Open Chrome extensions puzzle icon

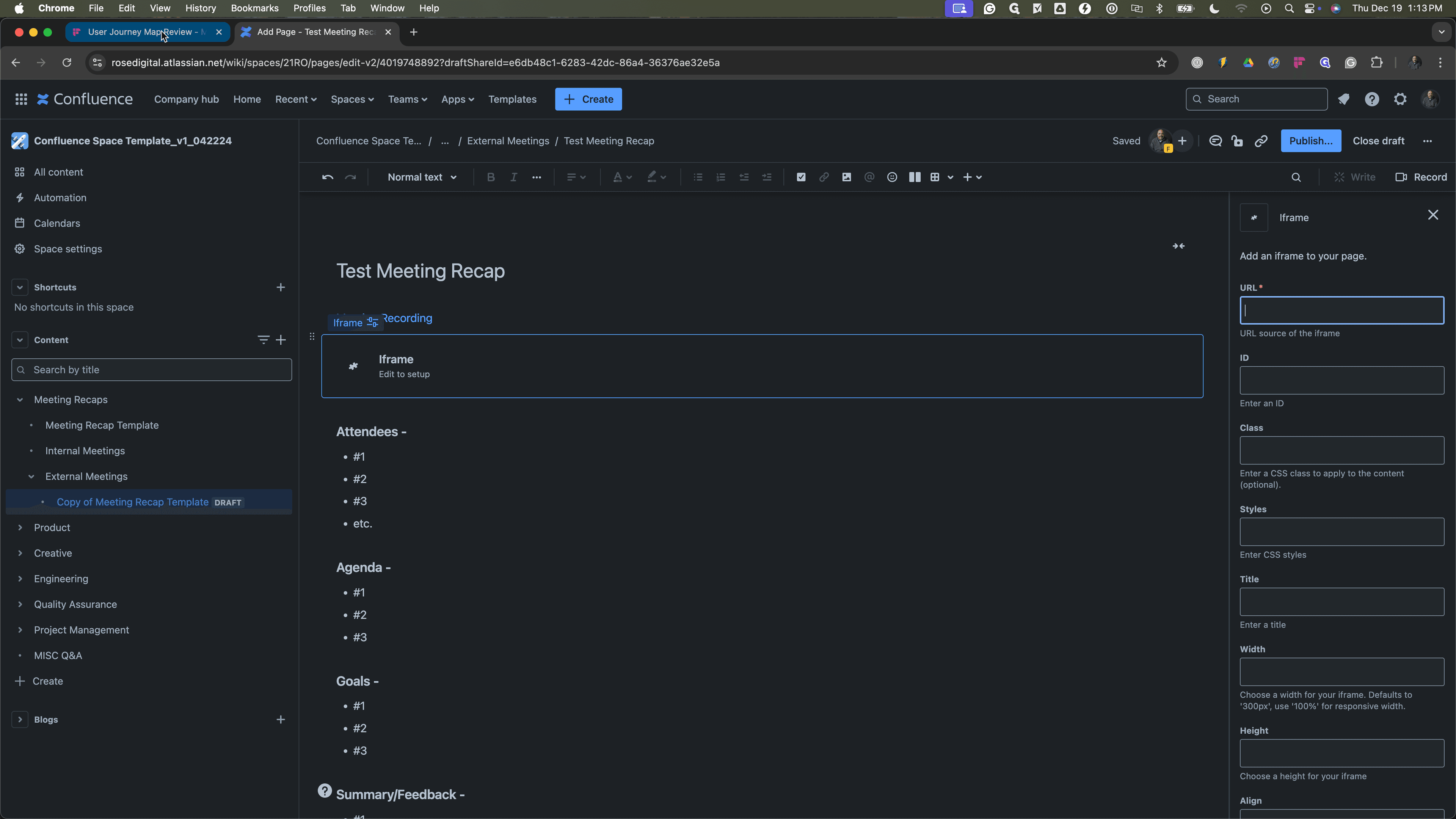click(1377, 63)
